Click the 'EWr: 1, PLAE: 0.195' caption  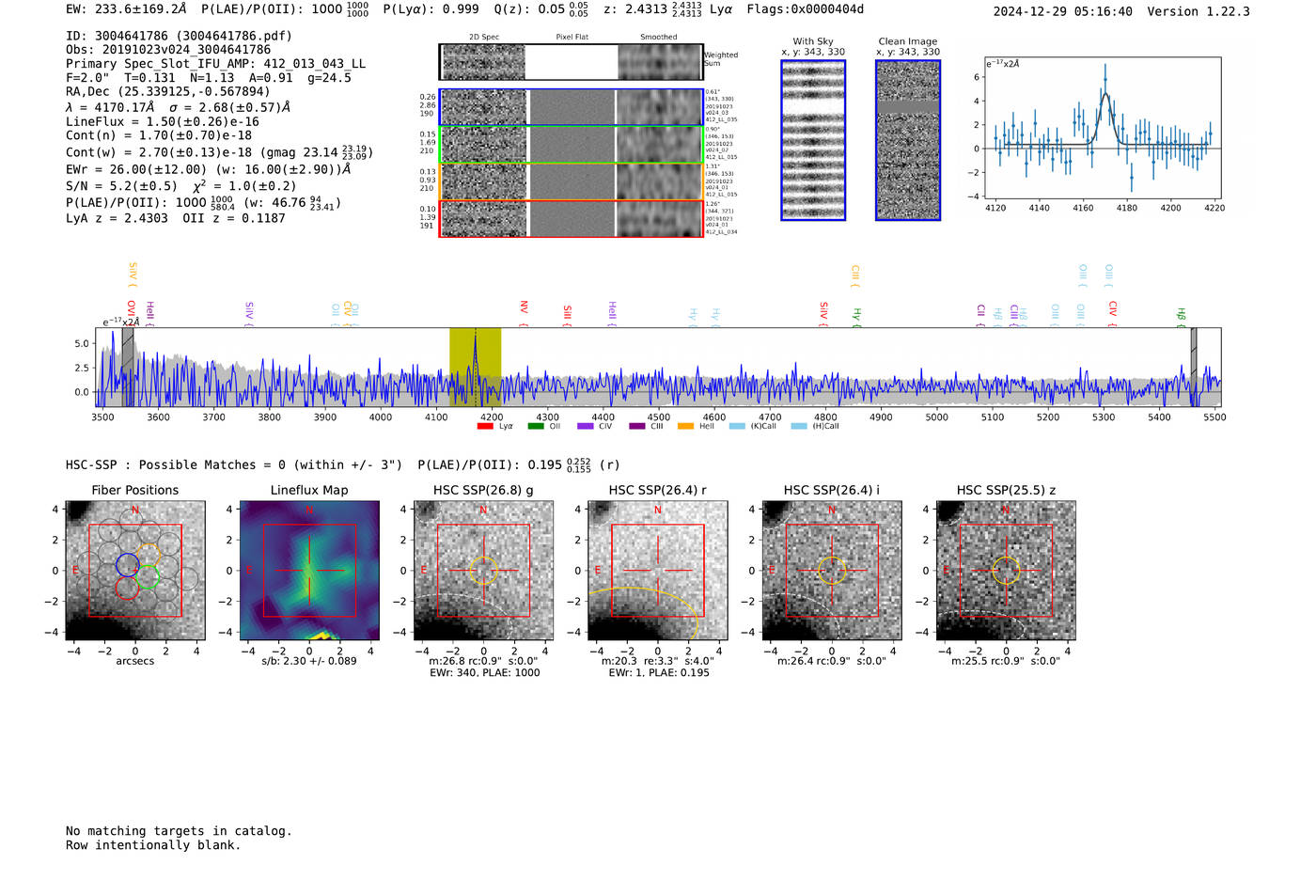[659, 673]
